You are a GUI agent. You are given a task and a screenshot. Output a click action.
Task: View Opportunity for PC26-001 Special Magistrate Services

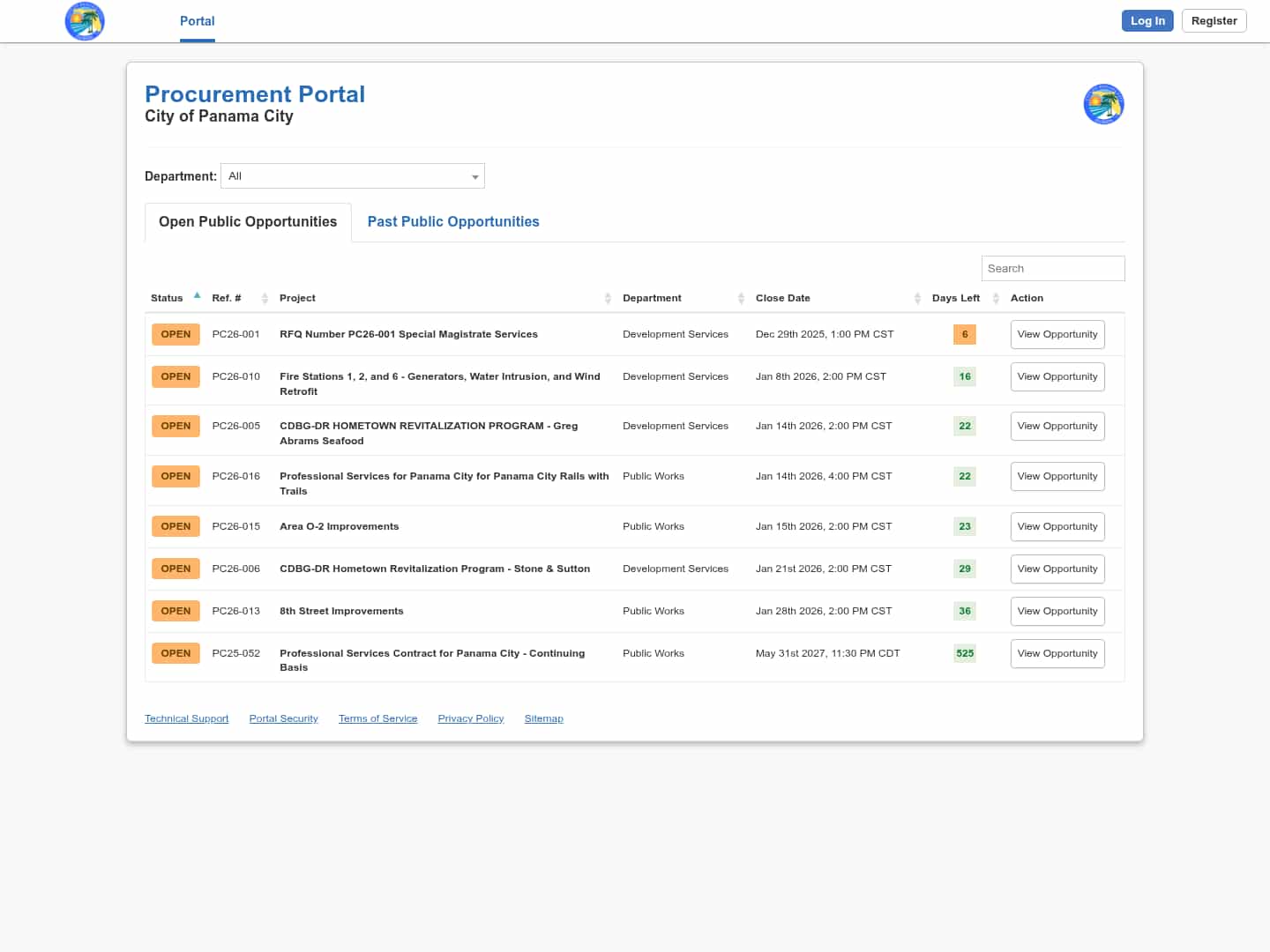coord(1057,335)
